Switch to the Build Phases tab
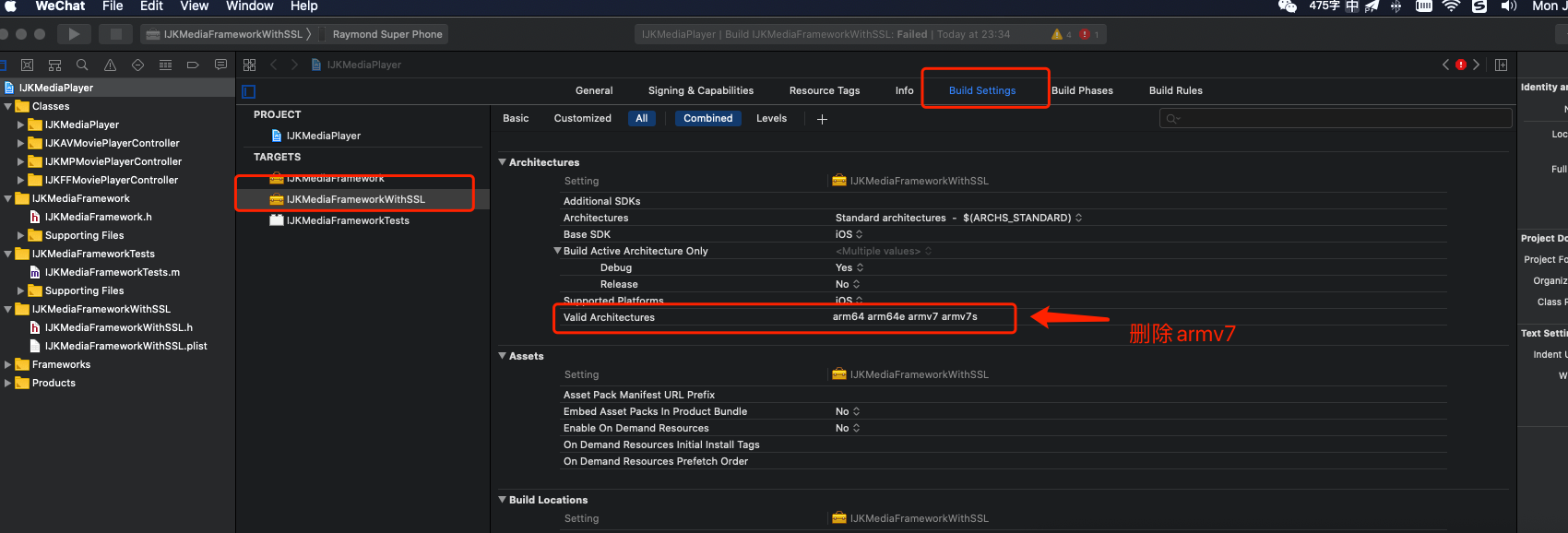 click(x=1082, y=90)
